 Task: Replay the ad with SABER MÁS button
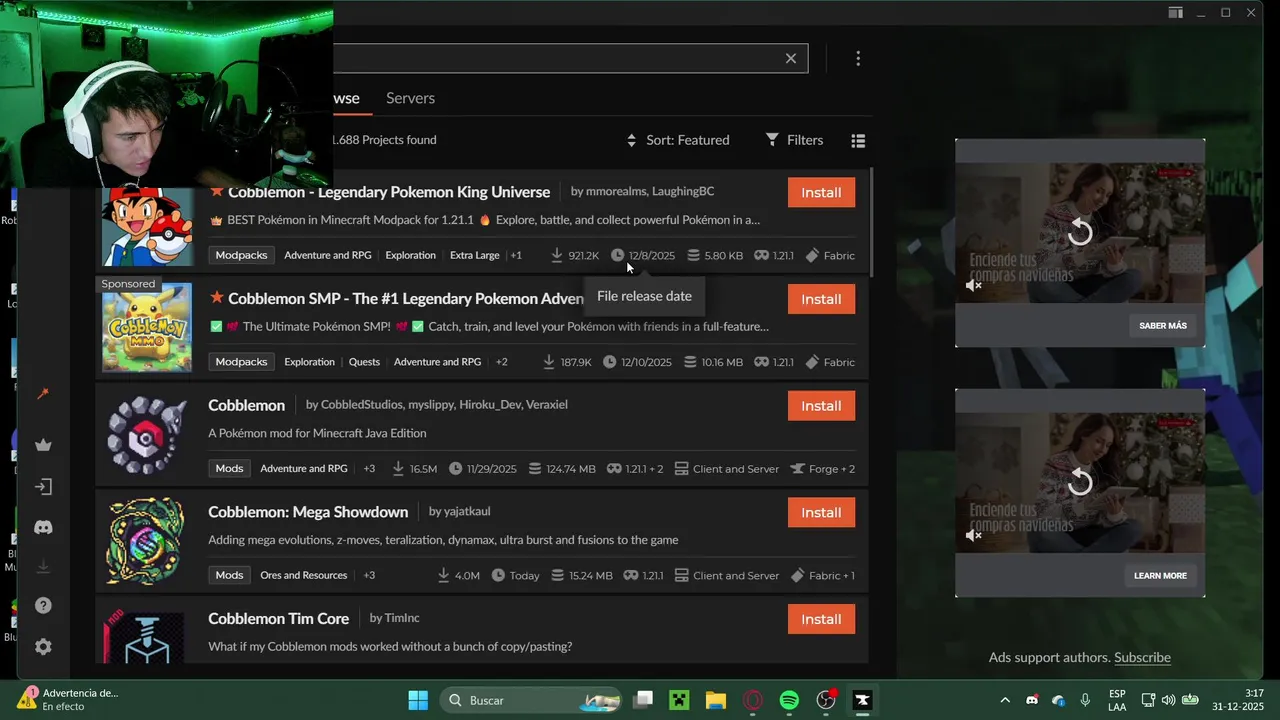click(1080, 233)
